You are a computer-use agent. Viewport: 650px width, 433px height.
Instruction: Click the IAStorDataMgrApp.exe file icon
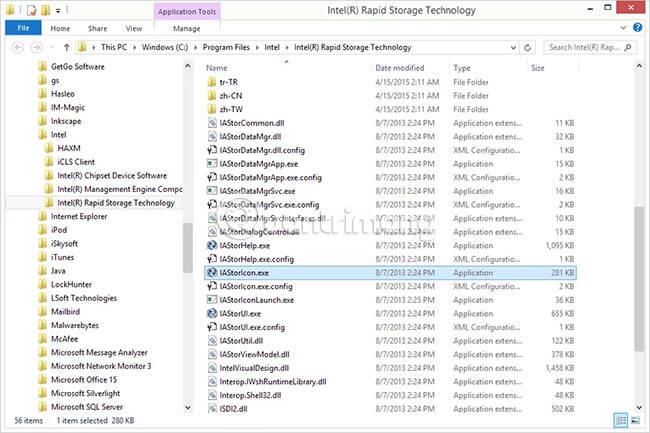coord(212,164)
